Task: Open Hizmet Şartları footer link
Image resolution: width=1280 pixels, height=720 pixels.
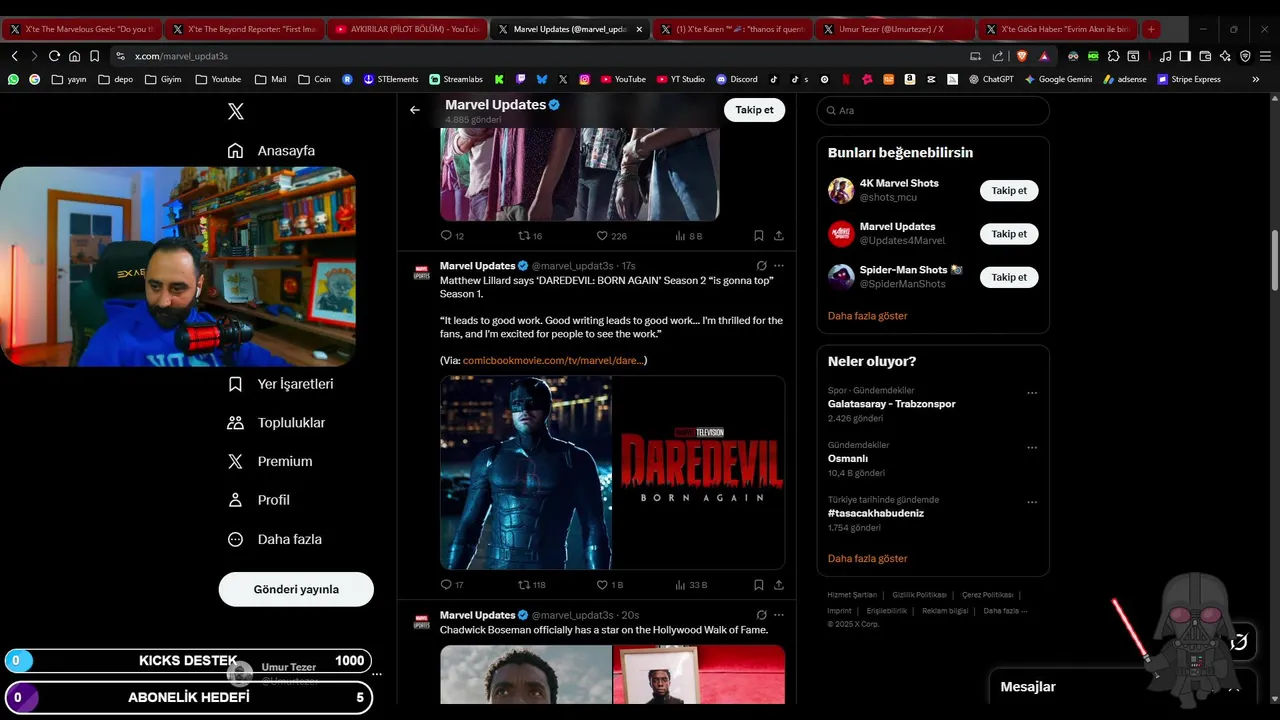Action: pyautogui.click(x=852, y=595)
